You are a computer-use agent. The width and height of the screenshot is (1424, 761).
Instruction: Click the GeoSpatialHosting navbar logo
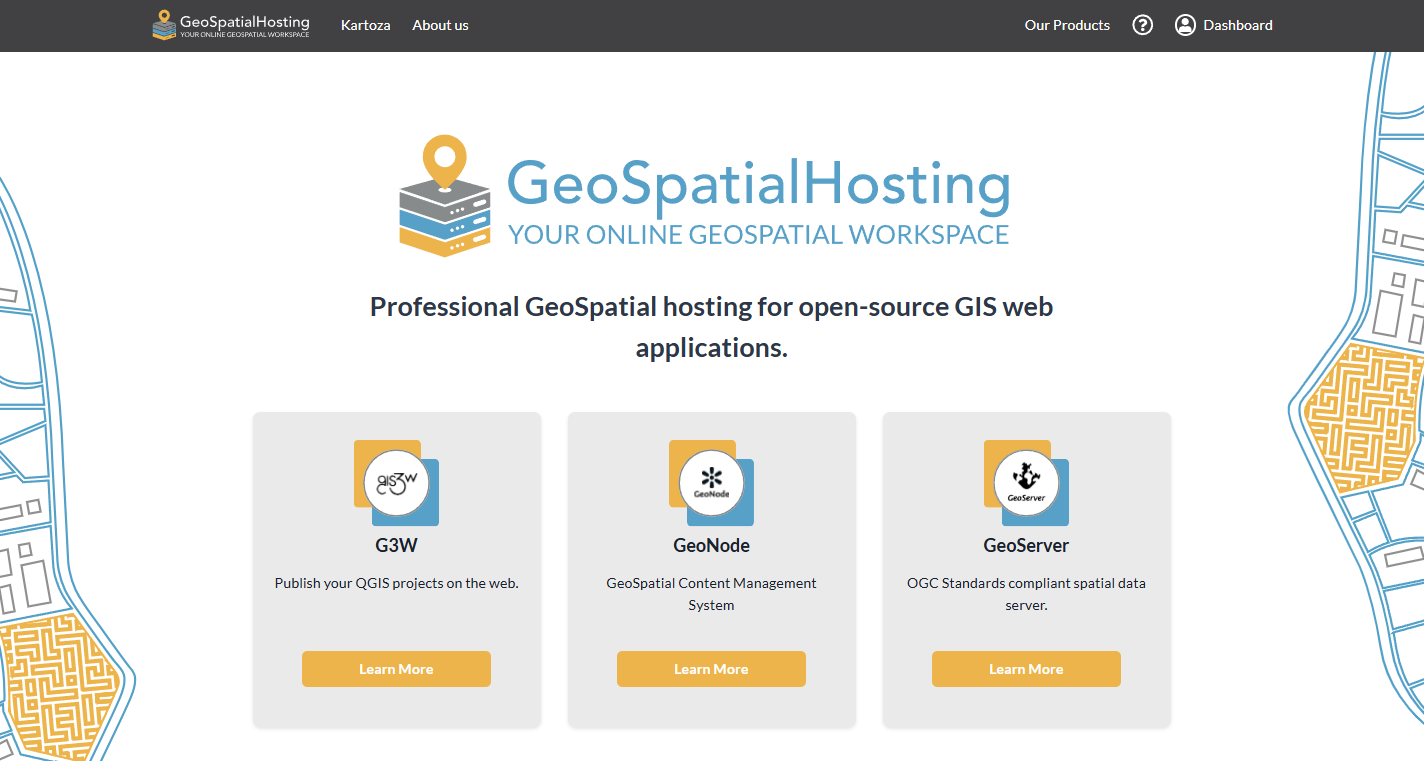pos(231,25)
